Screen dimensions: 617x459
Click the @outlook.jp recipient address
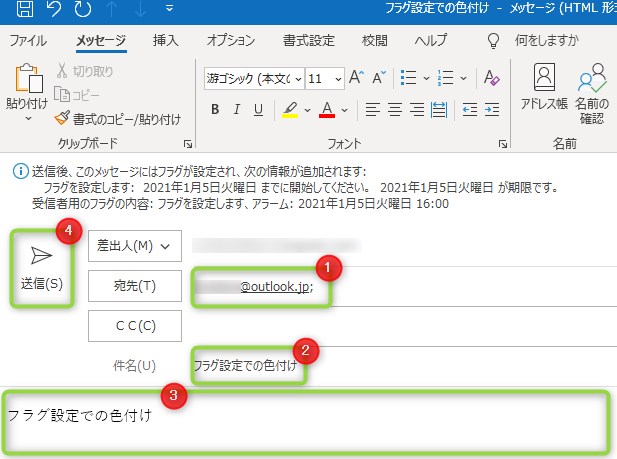click(277, 287)
